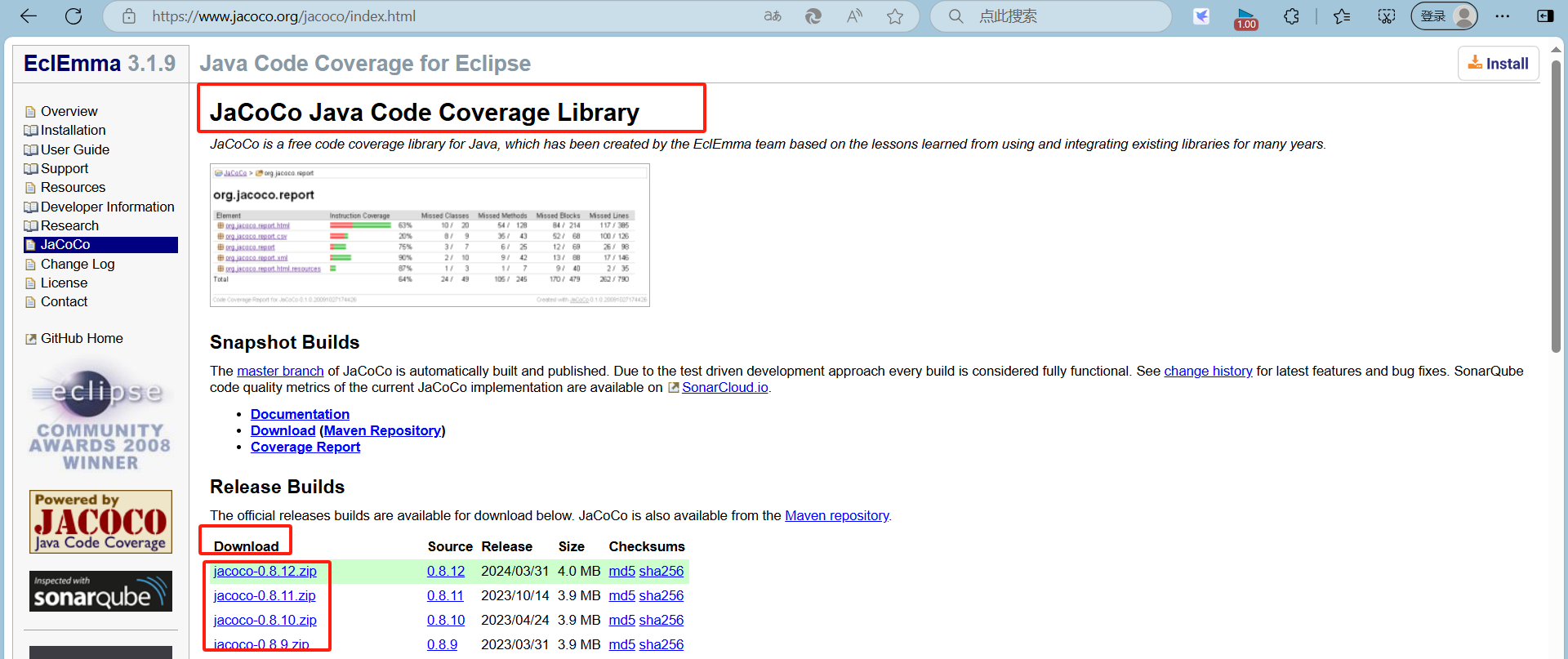Open md5 checksum for 0.8.11 row
Viewport: 1568px width, 659px height.
point(621,595)
